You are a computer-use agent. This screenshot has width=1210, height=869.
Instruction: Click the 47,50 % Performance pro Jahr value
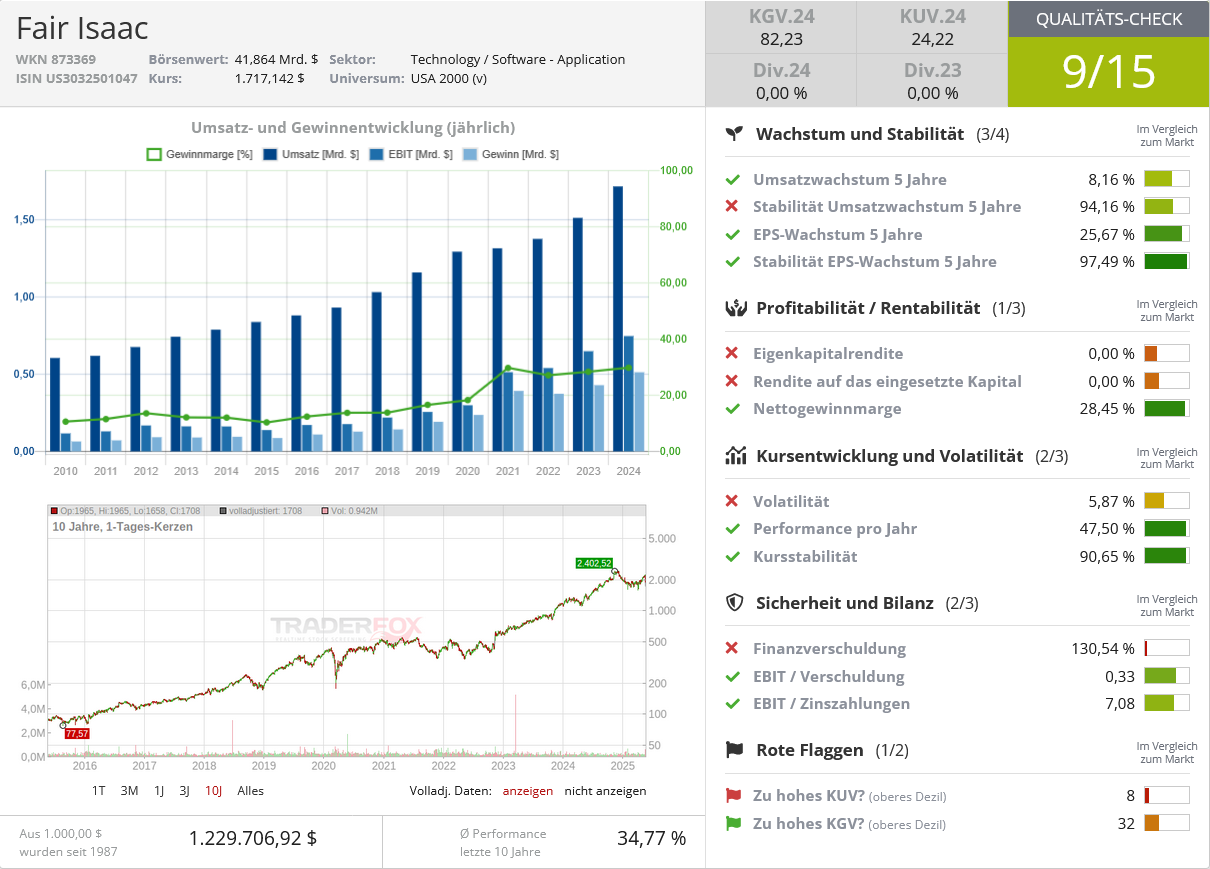click(1108, 529)
